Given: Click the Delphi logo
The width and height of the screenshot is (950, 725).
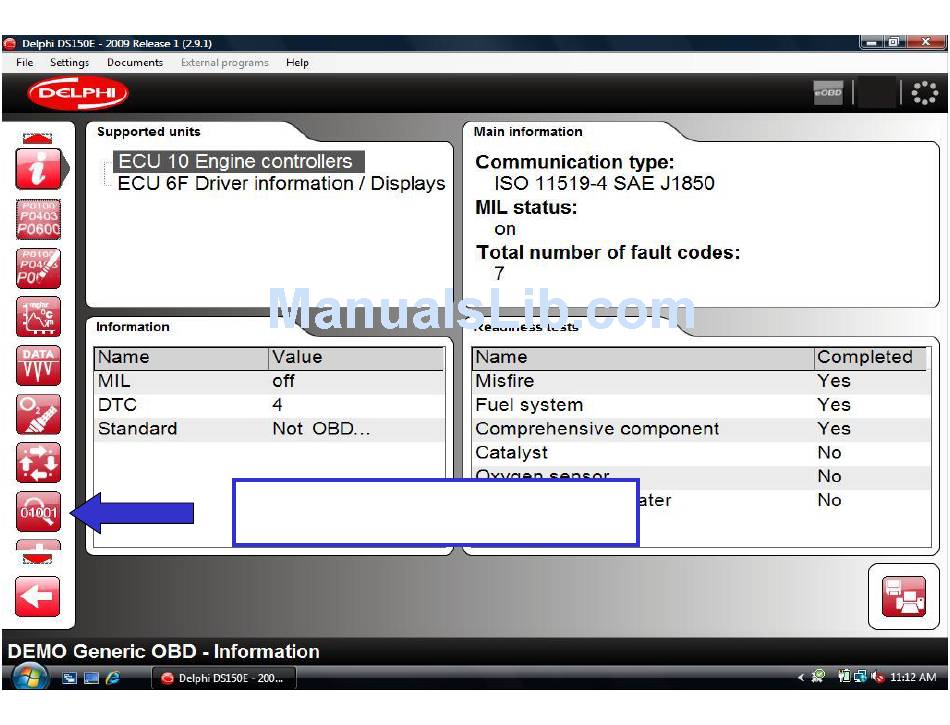Looking at the screenshot, I should [x=78, y=93].
